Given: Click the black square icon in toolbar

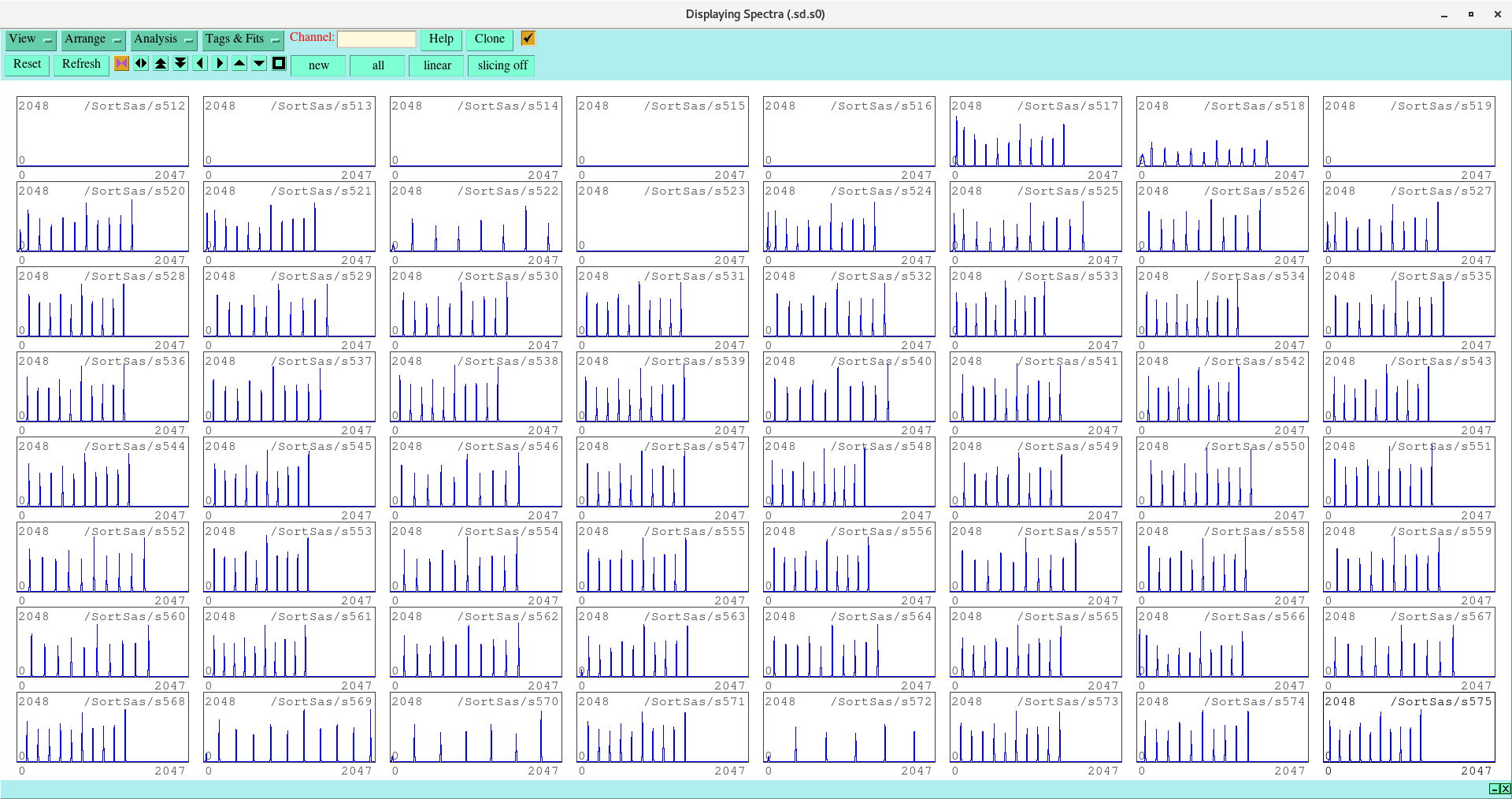Looking at the screenshot, I should (x=279, y=64).
